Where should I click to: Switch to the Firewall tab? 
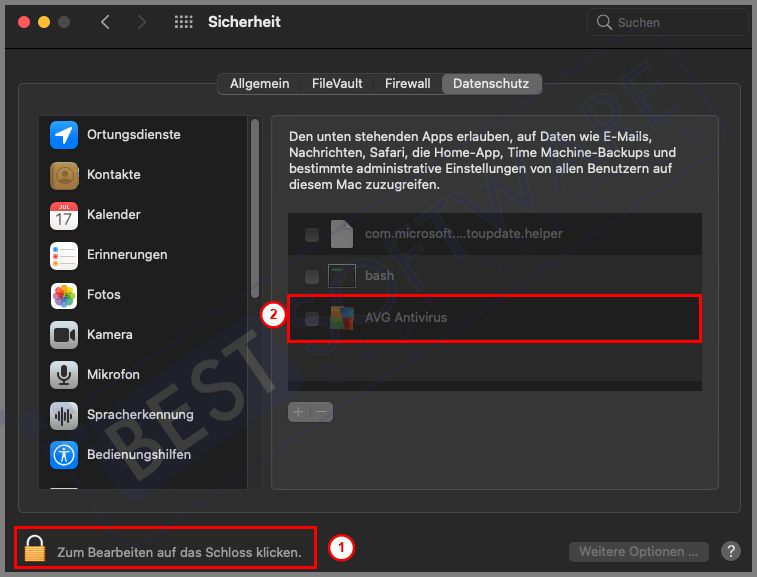coord(407,84)
